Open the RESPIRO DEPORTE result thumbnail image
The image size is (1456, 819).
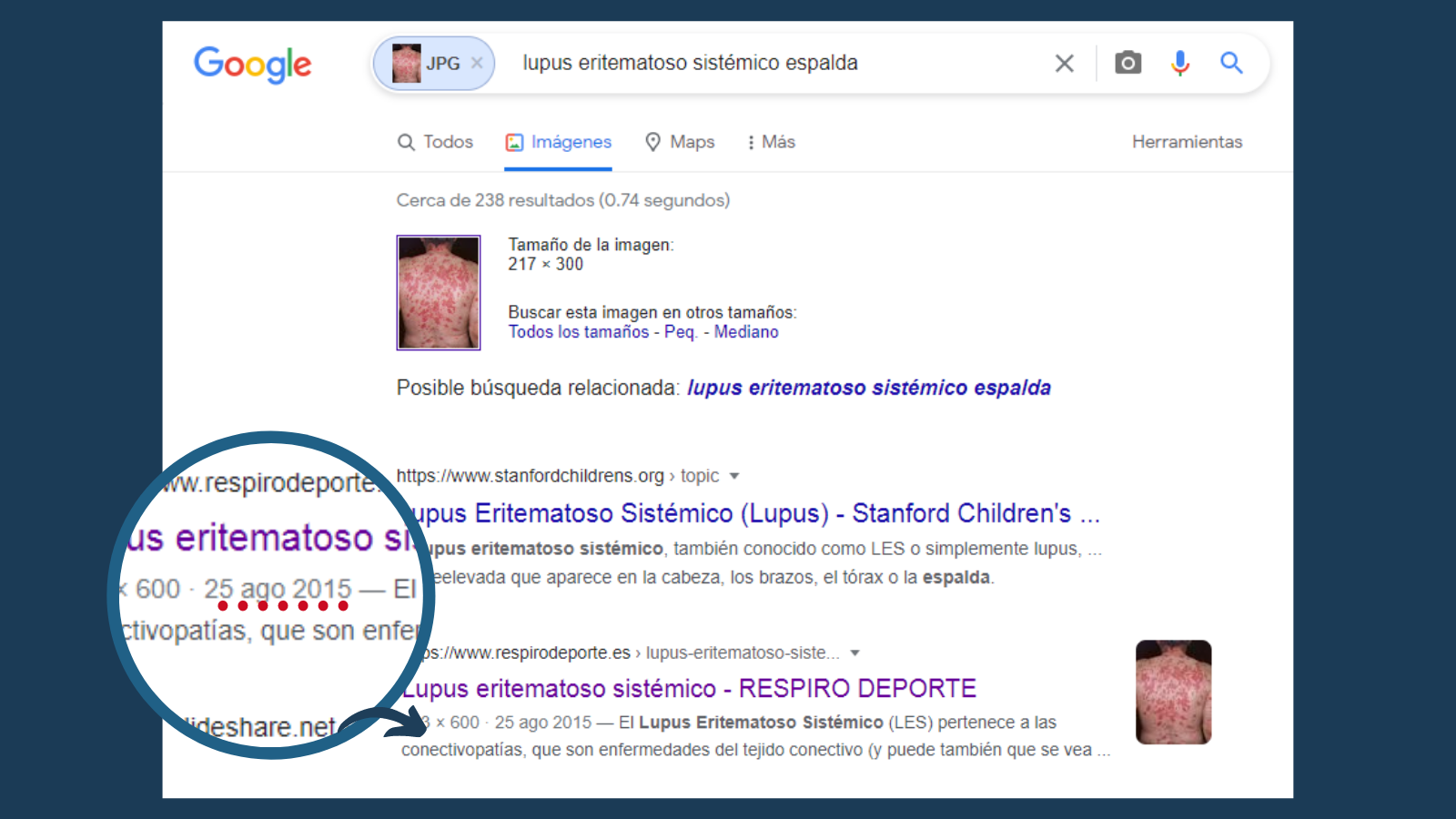pos(1174,693)
